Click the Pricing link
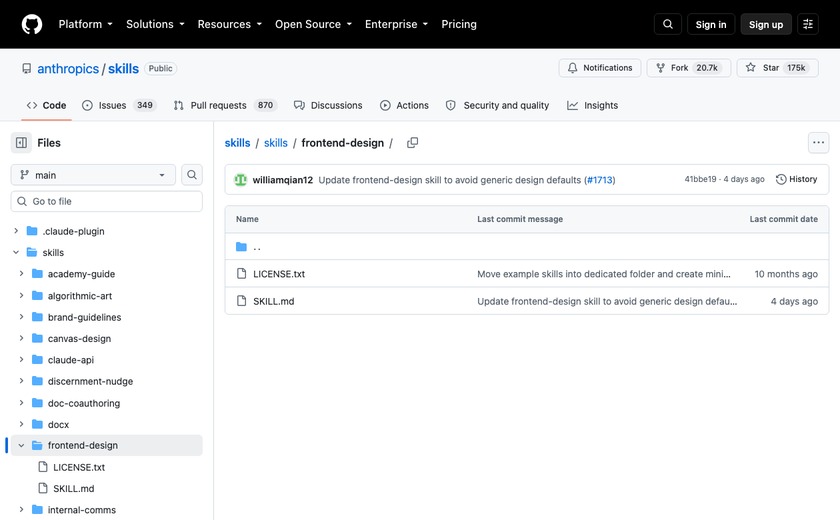 pos(459,24)
